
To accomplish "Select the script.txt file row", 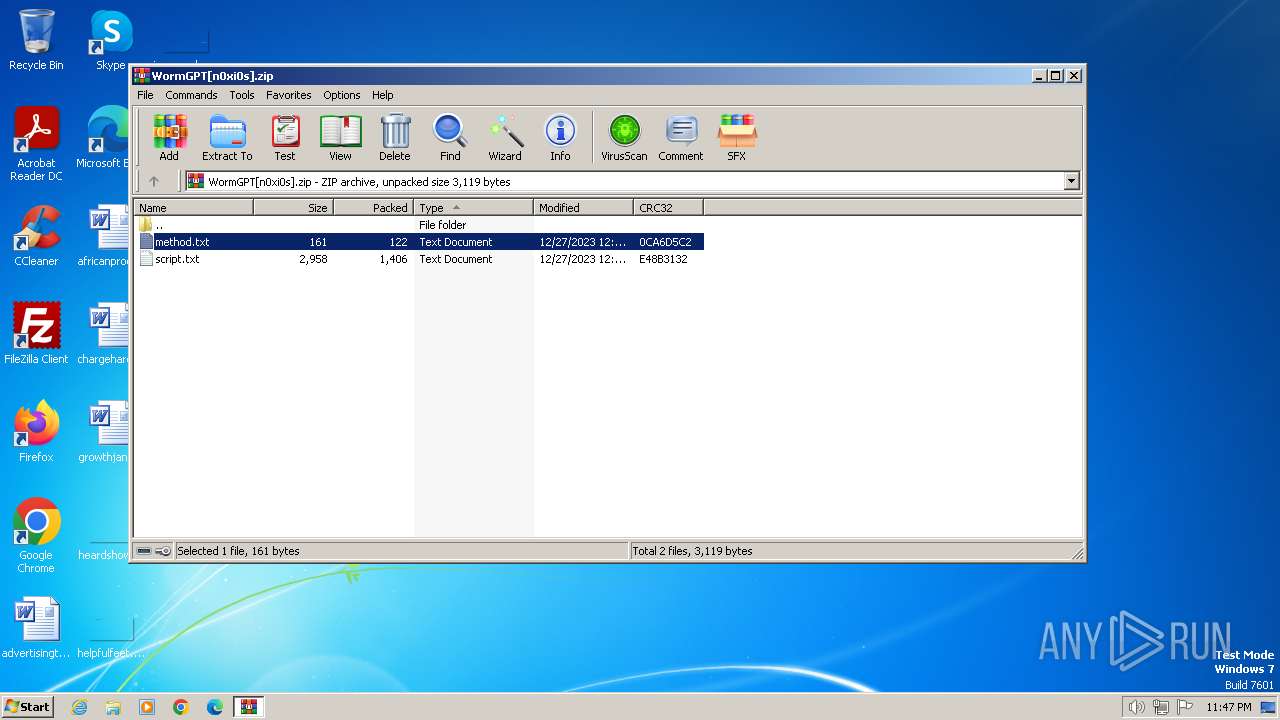I will (x=420, y=259).
